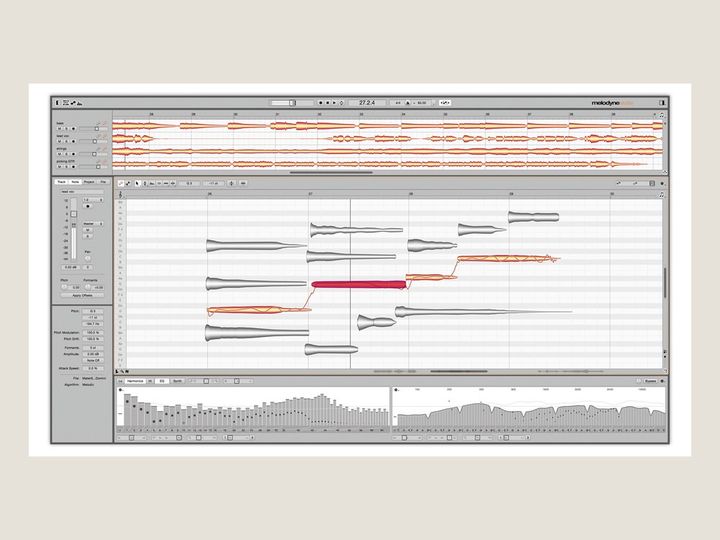
Task: Toggle cycle mode button in transport
Action: pos(341,103)
